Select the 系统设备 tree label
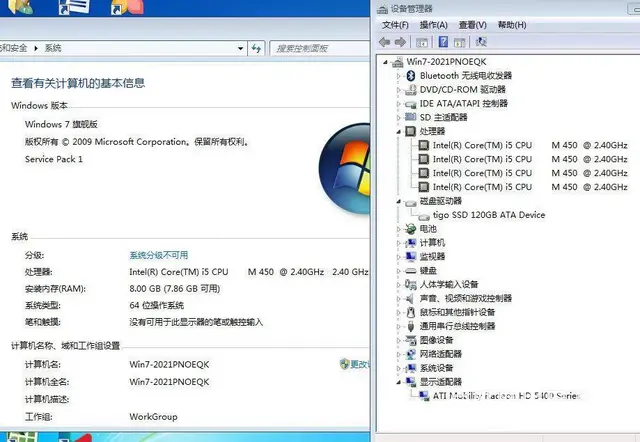 [436, 368]
